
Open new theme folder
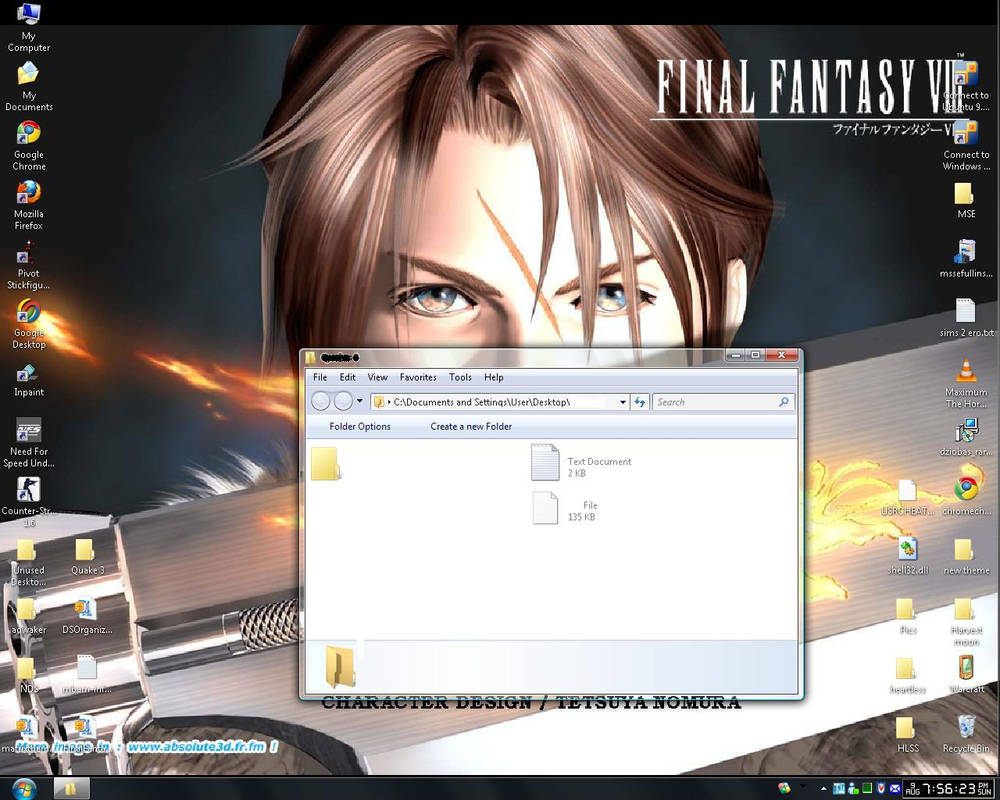tap(966, 556)
